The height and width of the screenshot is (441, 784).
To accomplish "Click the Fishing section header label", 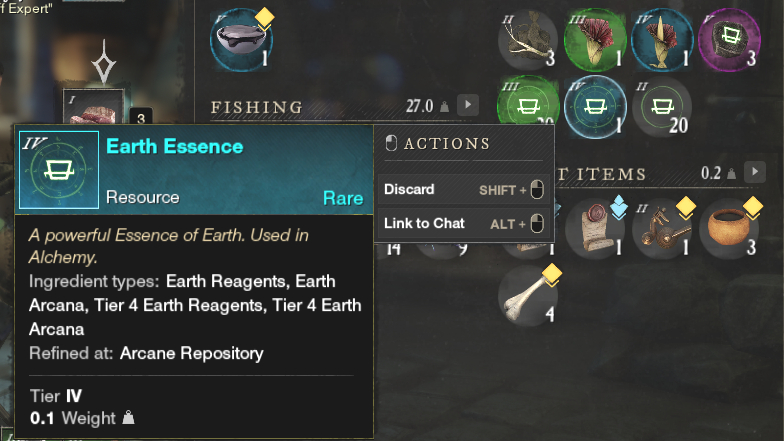I will pyautogui.click(x=256, y=107).
